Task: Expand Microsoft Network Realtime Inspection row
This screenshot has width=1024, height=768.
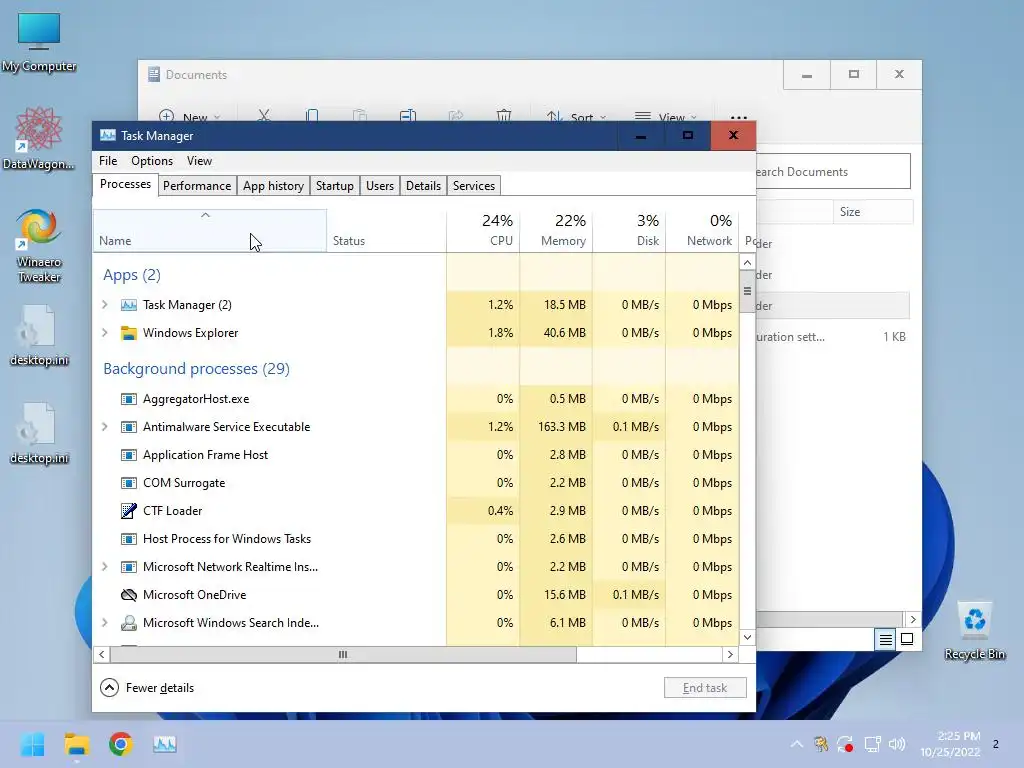Action: coord(104,567)
